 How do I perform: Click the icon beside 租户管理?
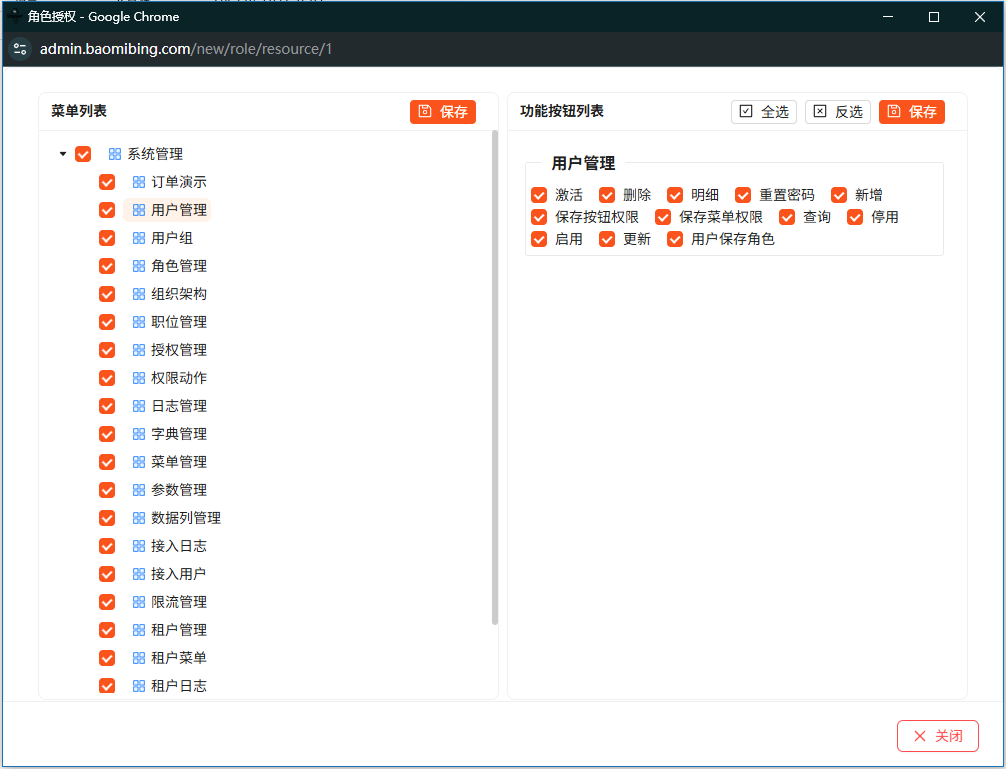pyautogui.click(x=139, y=630)
